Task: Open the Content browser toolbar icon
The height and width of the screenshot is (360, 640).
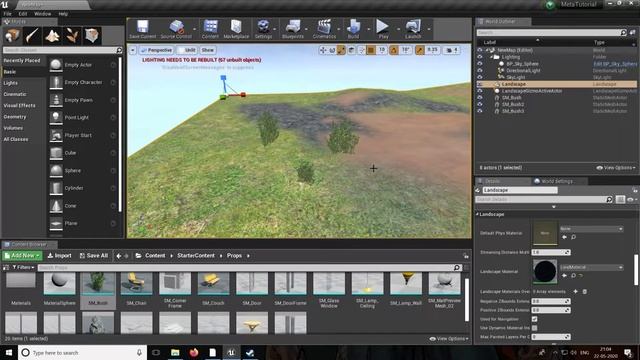Action: coord(210,29)
